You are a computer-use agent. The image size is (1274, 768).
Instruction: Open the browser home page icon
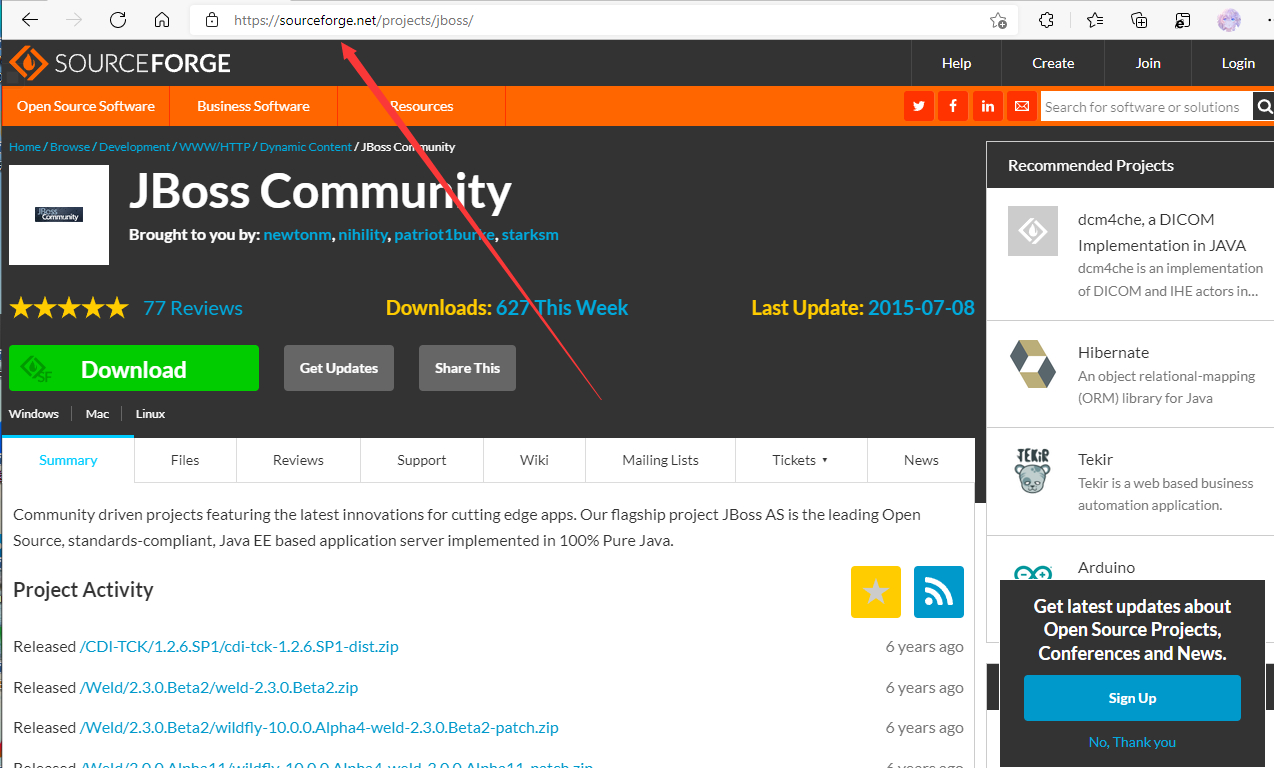point(162,20)
